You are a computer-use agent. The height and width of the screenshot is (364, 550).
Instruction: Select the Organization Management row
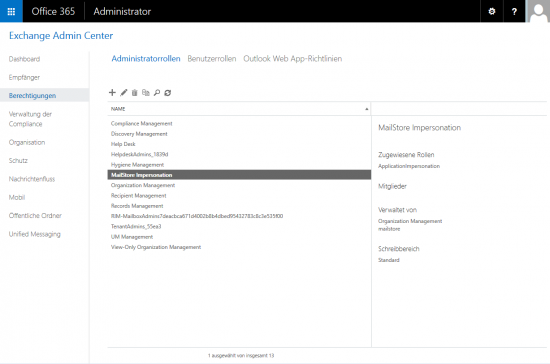click(x=239, y=185)
